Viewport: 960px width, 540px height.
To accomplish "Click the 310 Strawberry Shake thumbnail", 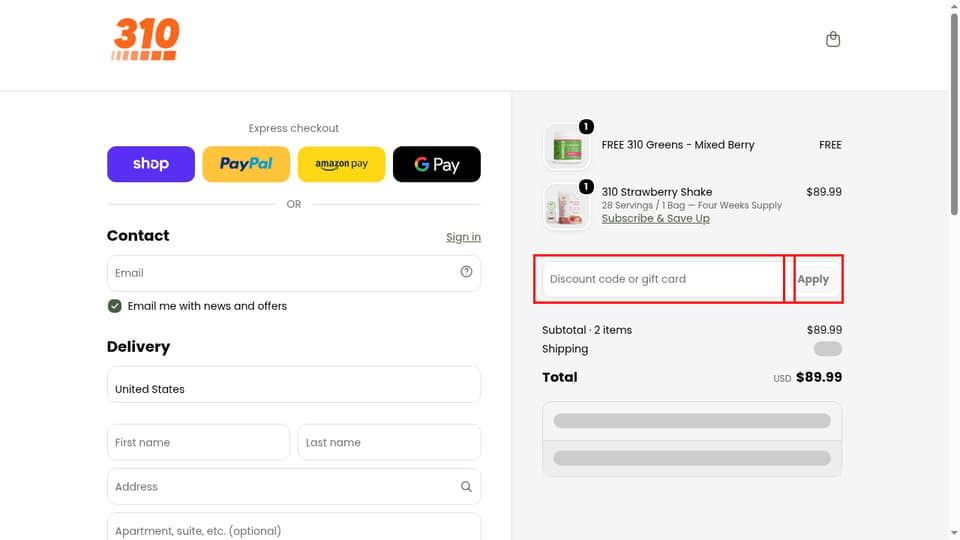I will [x=567, y=207].
